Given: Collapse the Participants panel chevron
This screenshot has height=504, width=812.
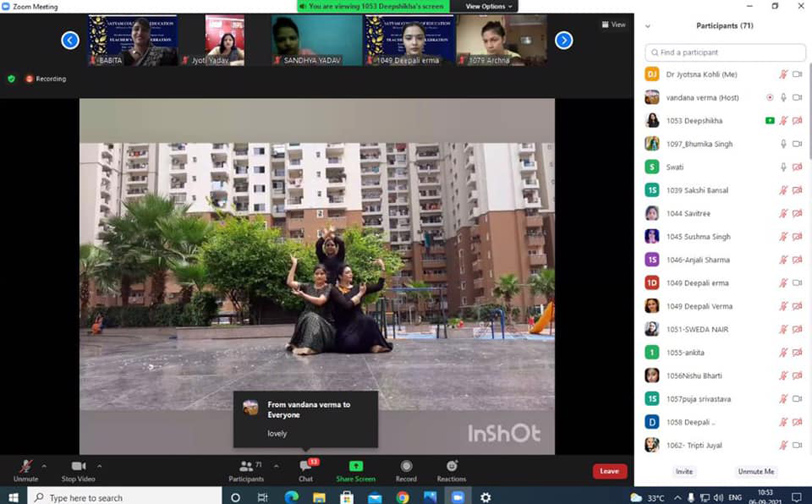Looking at the screenshot, I should point(648,26).
